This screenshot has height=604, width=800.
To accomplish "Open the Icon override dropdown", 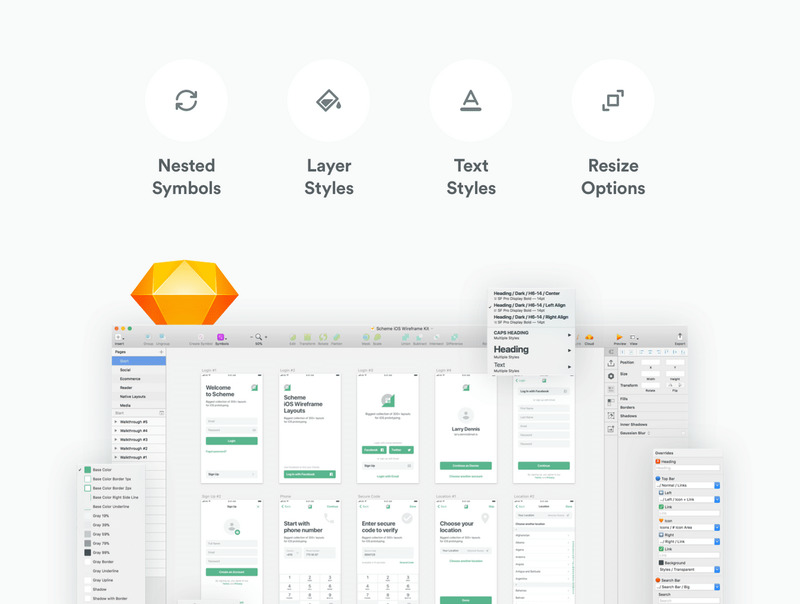I will [689, 527].
